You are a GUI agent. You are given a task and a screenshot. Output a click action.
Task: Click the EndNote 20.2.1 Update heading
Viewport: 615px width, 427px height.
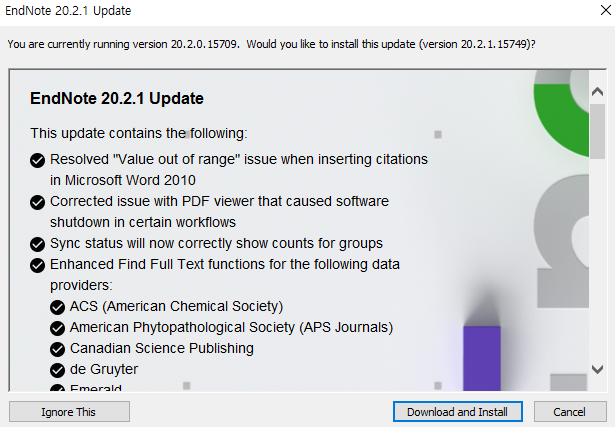pyautogui.click(x=117, y=98)
